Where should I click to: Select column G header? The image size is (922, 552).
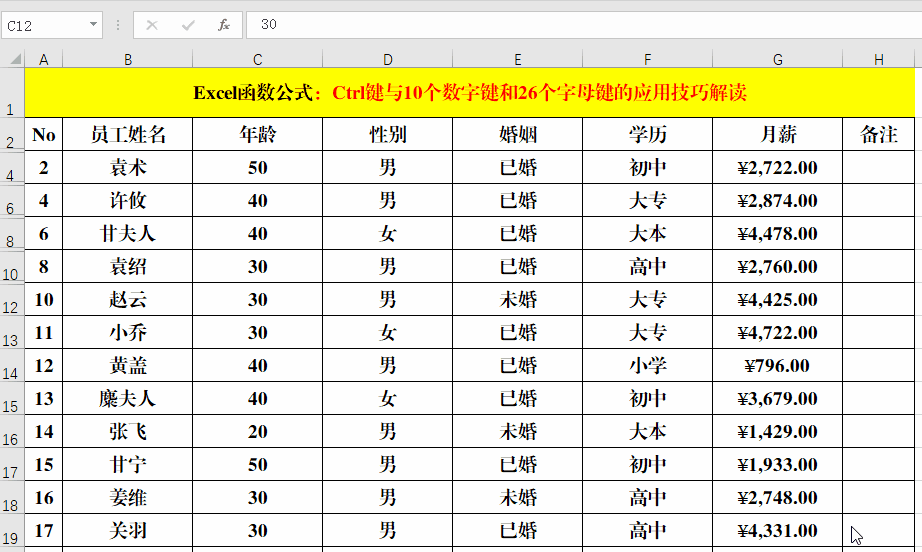(777, 59)
